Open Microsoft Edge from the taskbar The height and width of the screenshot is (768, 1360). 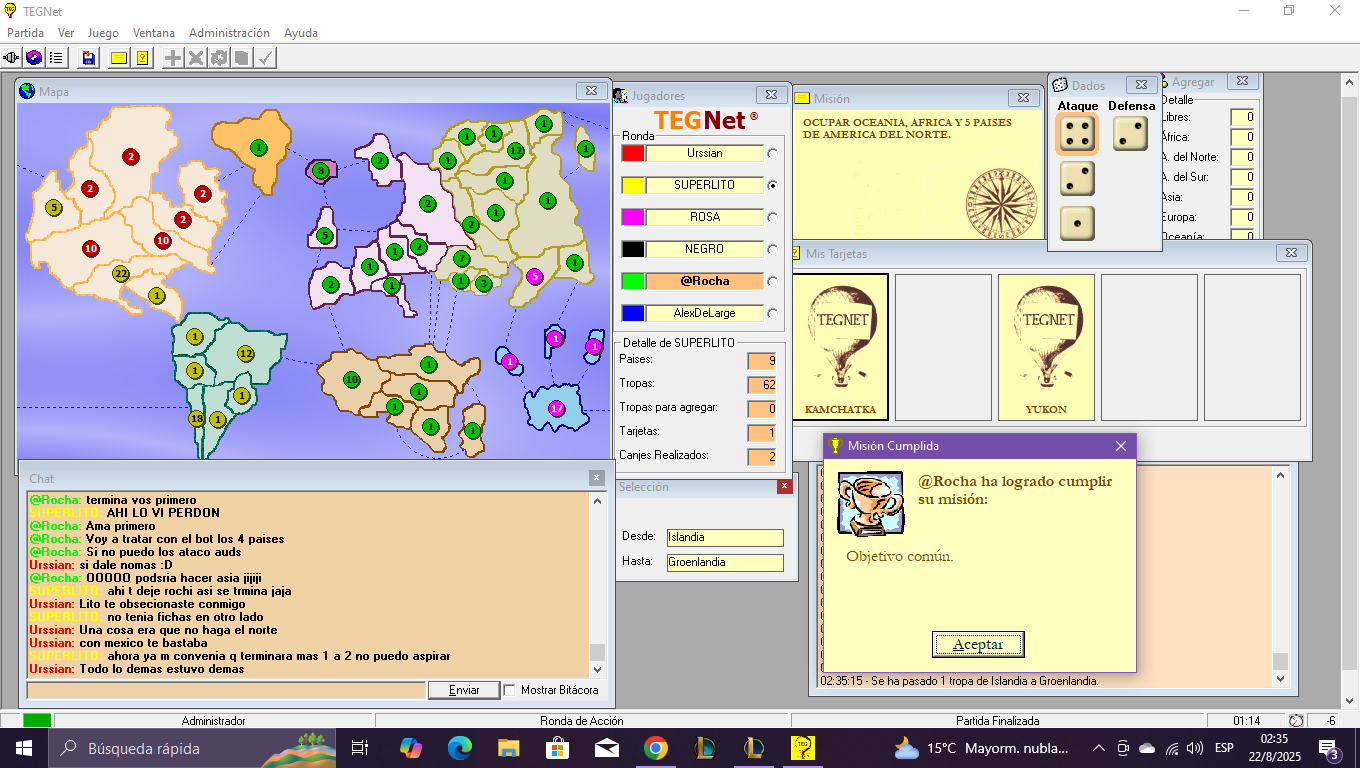(460, 748)
